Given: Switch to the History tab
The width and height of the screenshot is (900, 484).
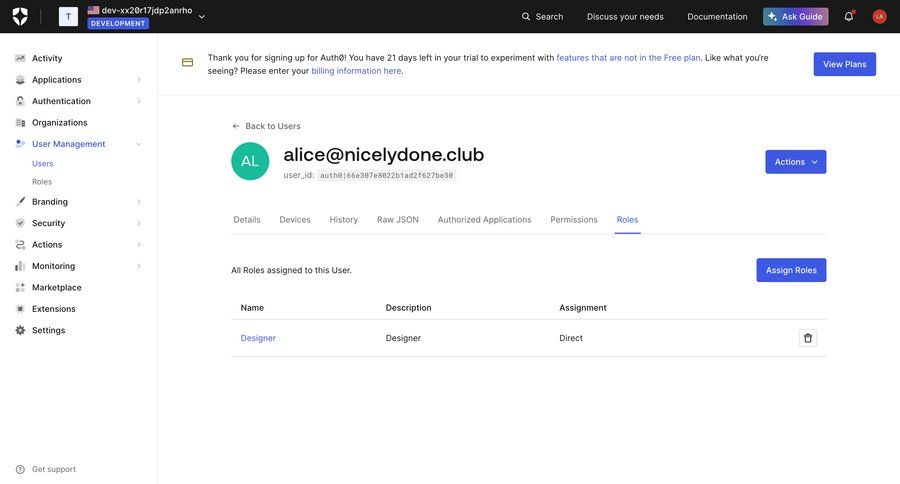Looking at the screenshot, I should (x=344, y=220).
